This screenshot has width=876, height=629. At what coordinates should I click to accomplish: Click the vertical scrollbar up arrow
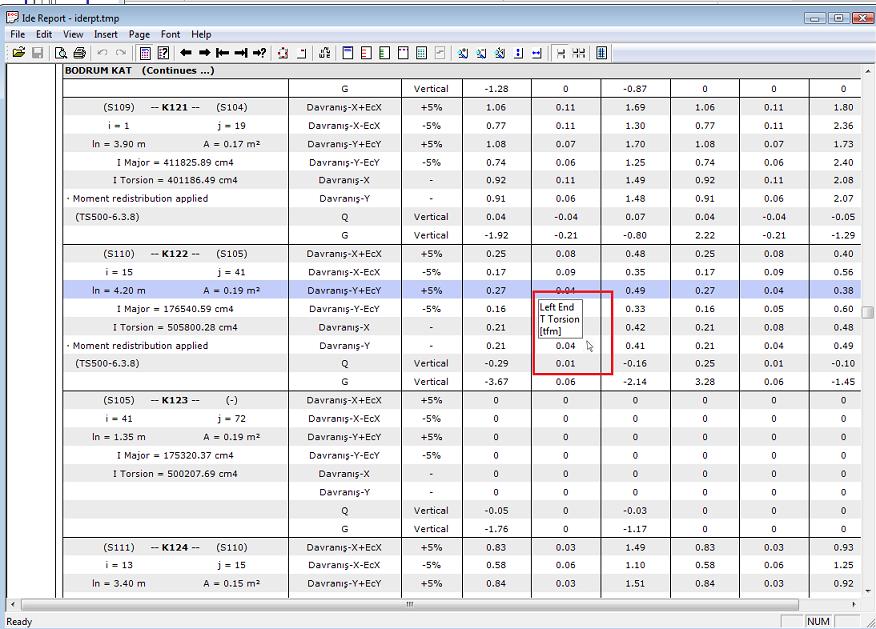(867, 72)
